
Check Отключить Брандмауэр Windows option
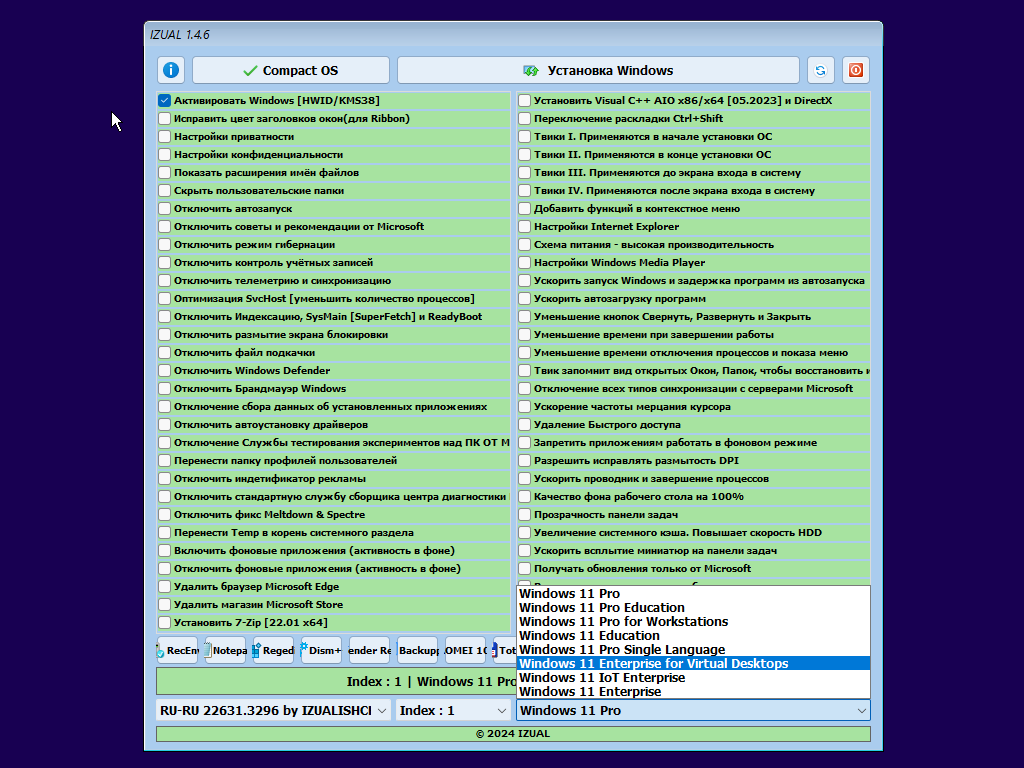pos(165,389)
